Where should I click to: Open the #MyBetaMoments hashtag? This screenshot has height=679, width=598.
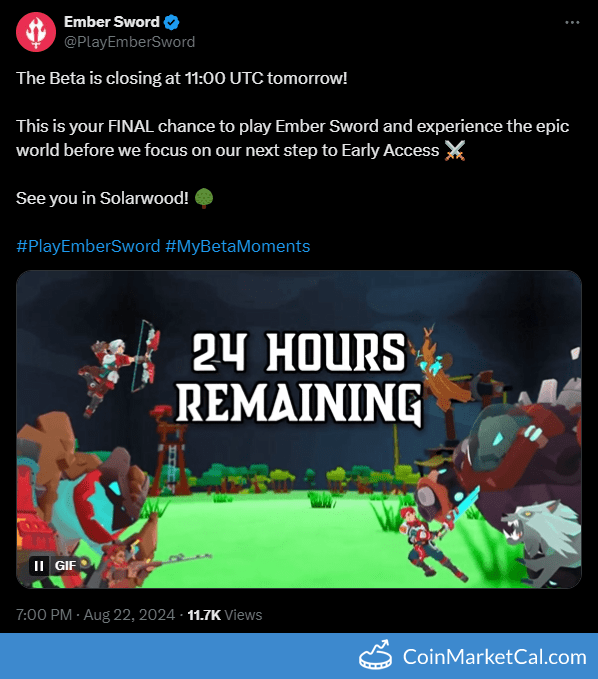click(238, 246)
